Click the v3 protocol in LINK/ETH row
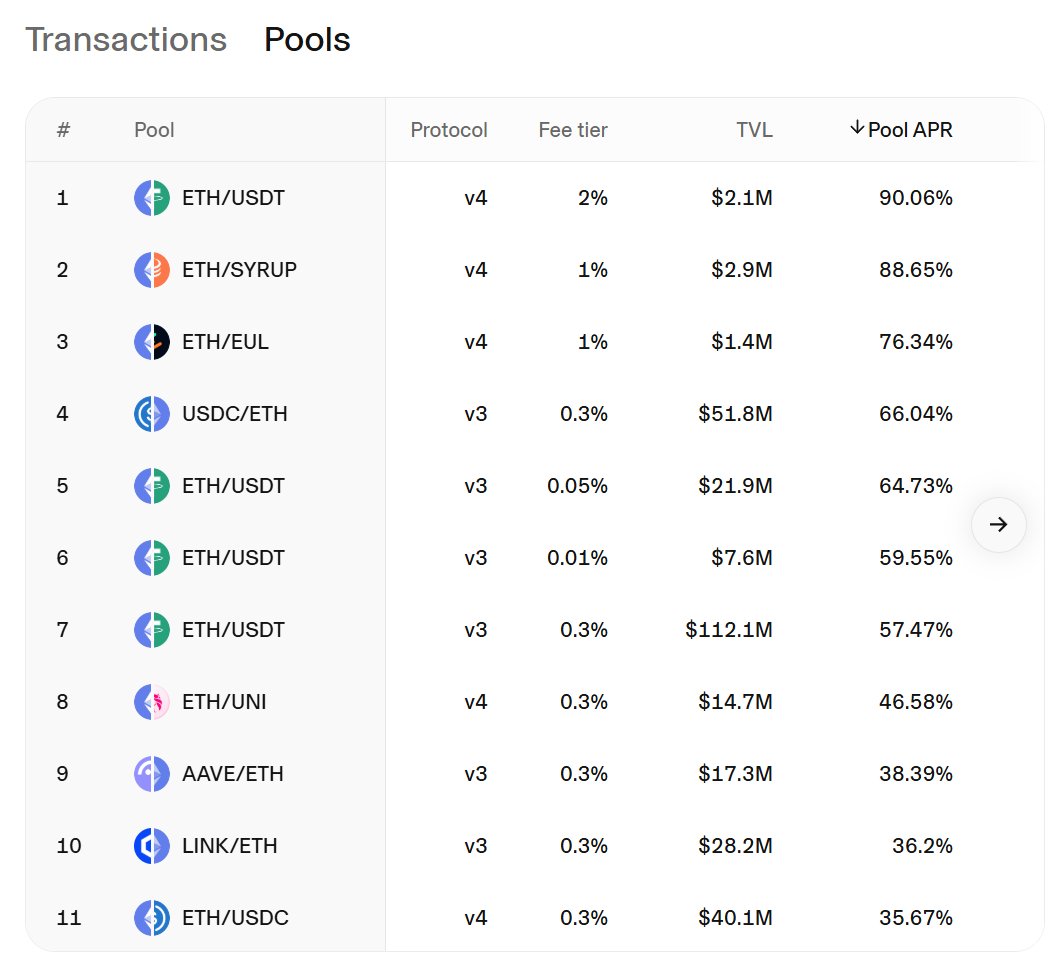Viewport: 1062px width, 970px height. pyautogui.click(x=475, y=845)
